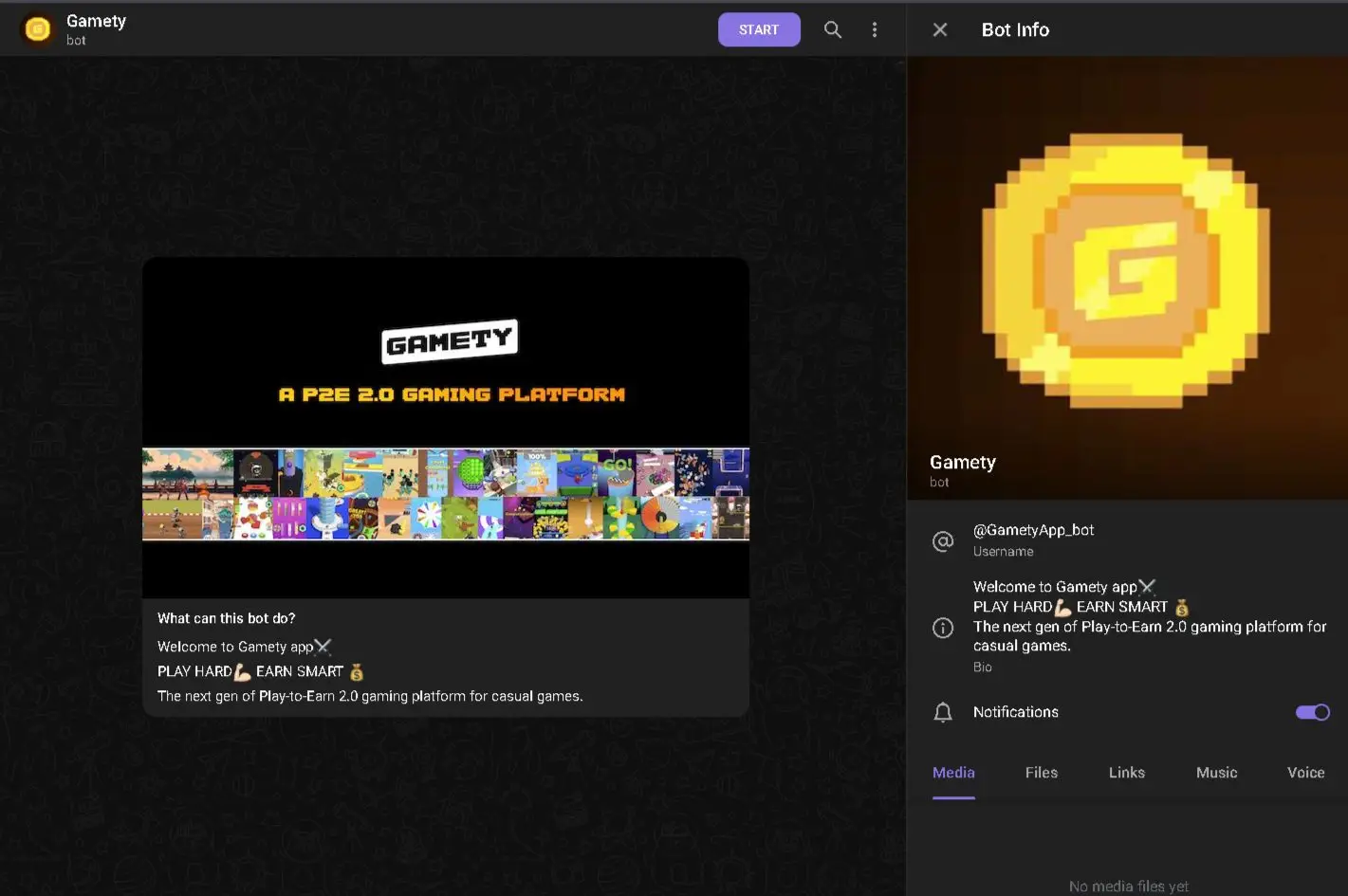
Task: Click the 'Bot Info' panel title
Action: (x=1015, y=29)
